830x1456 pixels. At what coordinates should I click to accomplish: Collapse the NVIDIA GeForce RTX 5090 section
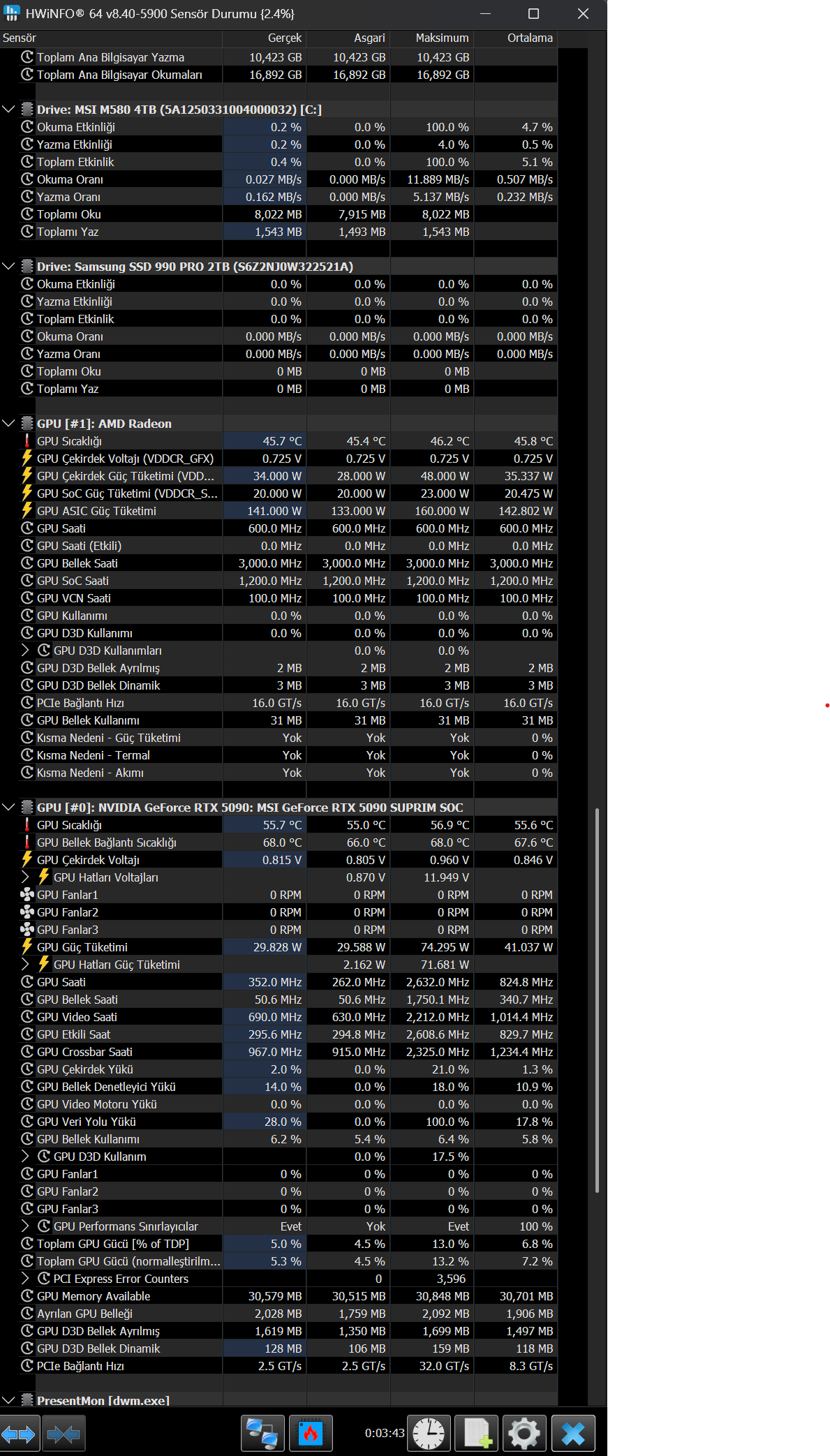pos(8,808)
